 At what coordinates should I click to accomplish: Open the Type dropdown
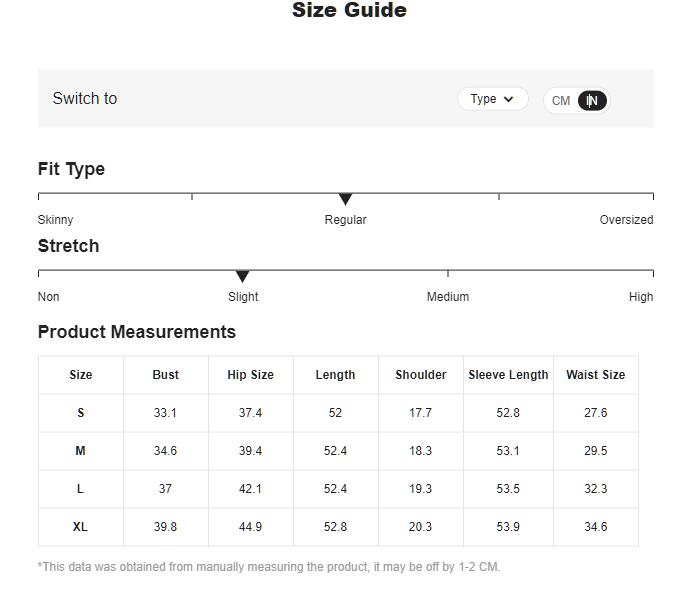[491, 99]
